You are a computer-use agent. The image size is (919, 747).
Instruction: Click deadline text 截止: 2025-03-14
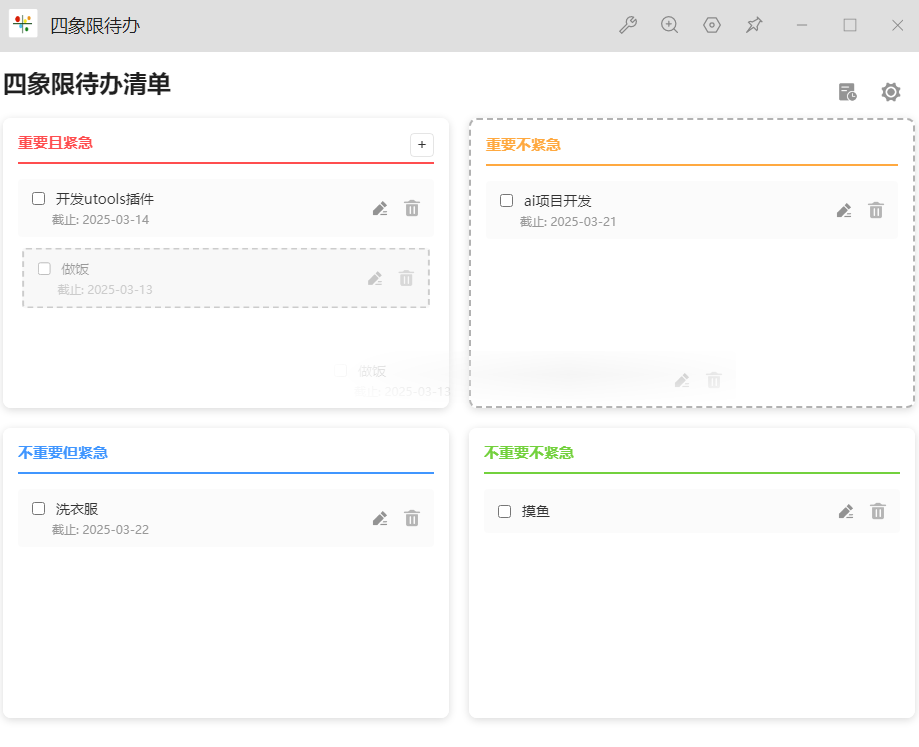click(100, 220)
